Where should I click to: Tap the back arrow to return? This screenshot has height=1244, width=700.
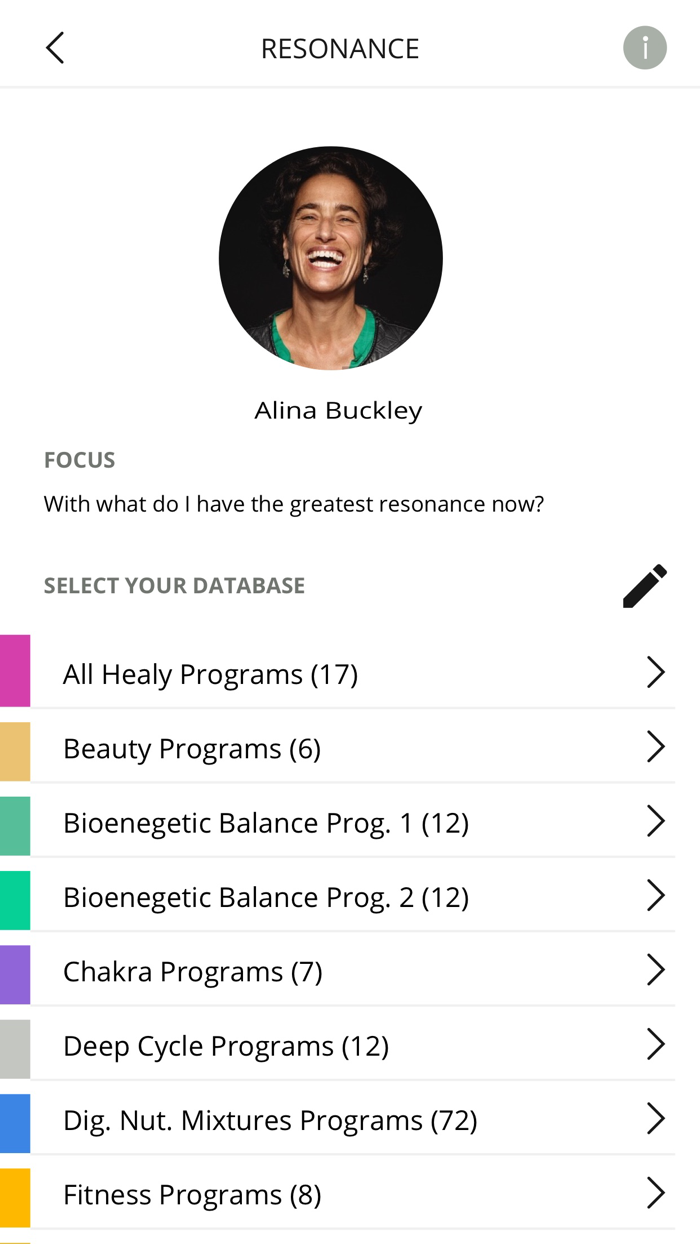pos(55,47)
